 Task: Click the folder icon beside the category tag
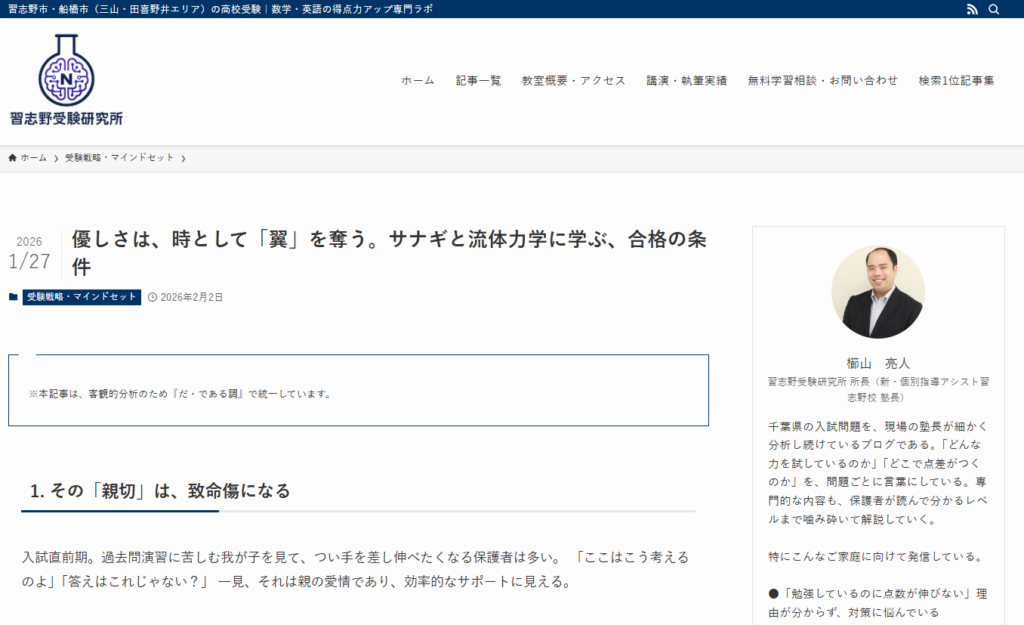(13, 297)
